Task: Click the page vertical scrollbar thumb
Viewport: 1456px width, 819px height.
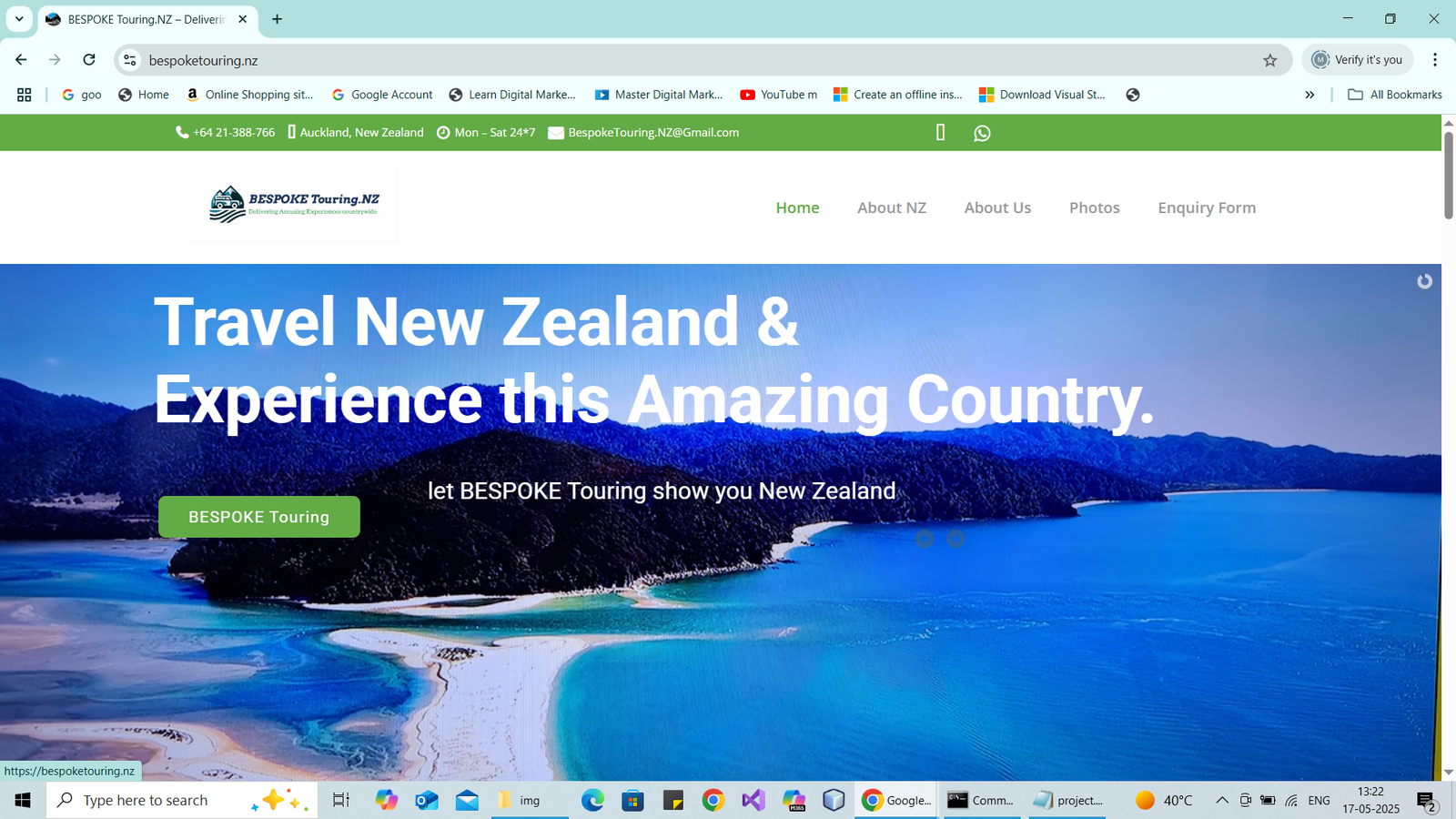Action: pos(1448,173)
